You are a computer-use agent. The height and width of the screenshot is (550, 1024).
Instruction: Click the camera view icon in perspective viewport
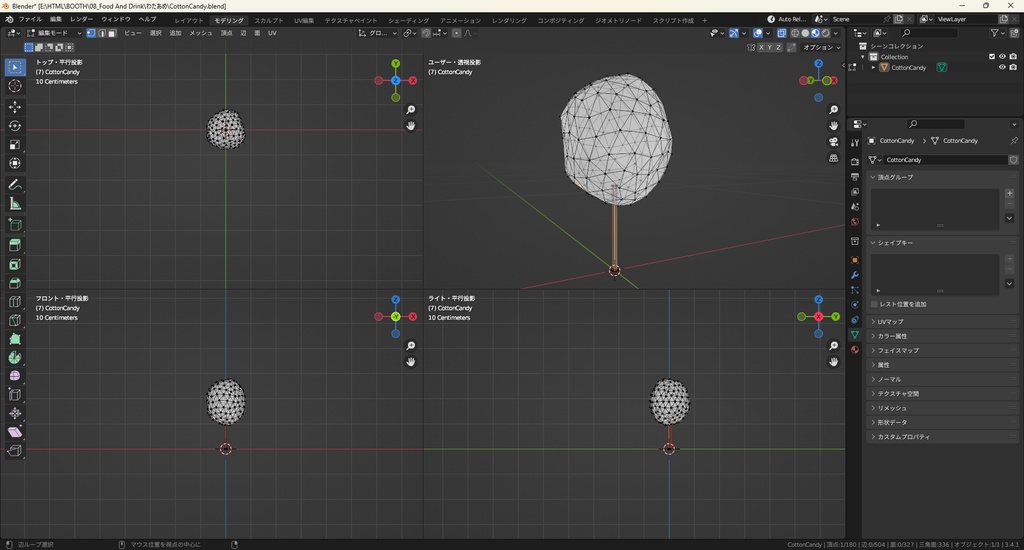(x=833, y=142)
